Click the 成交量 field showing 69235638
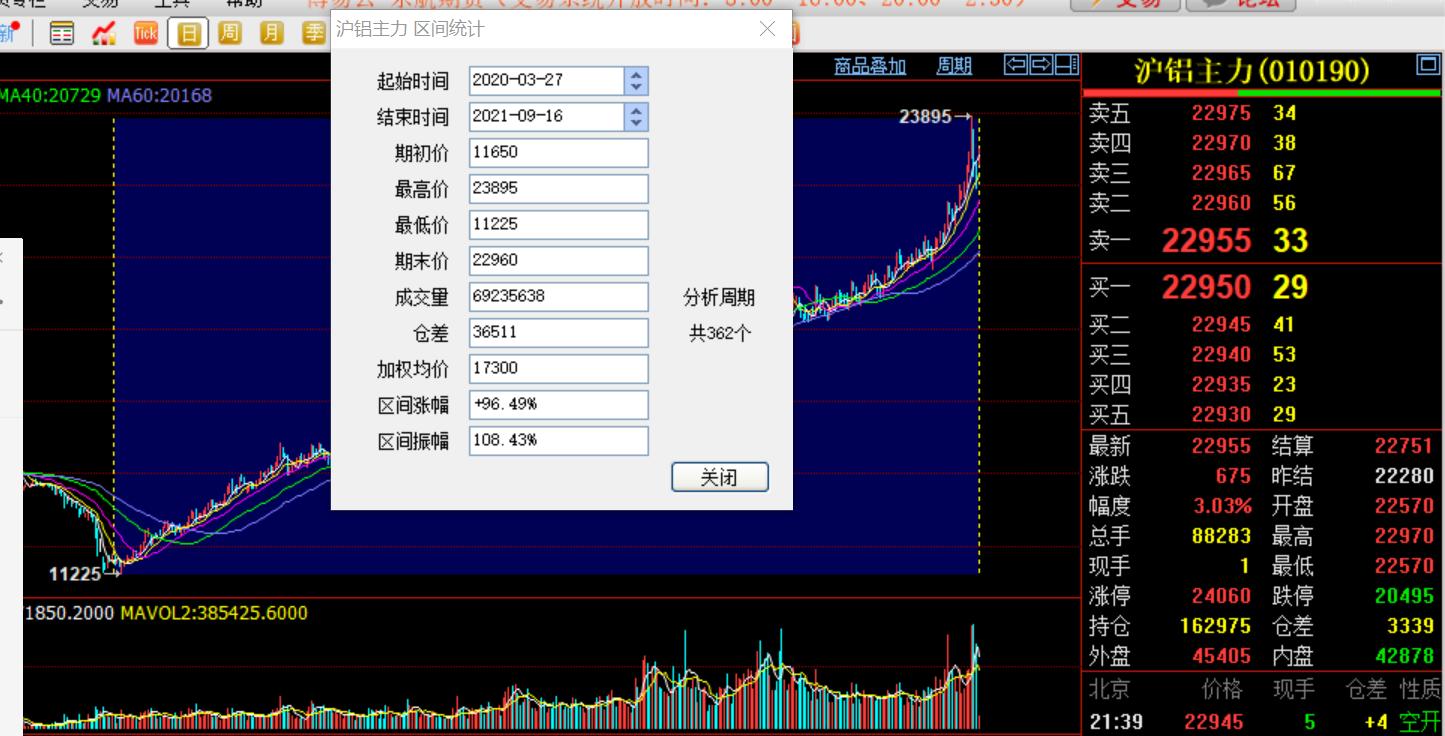1445x736 pixels. pos(558,297)
